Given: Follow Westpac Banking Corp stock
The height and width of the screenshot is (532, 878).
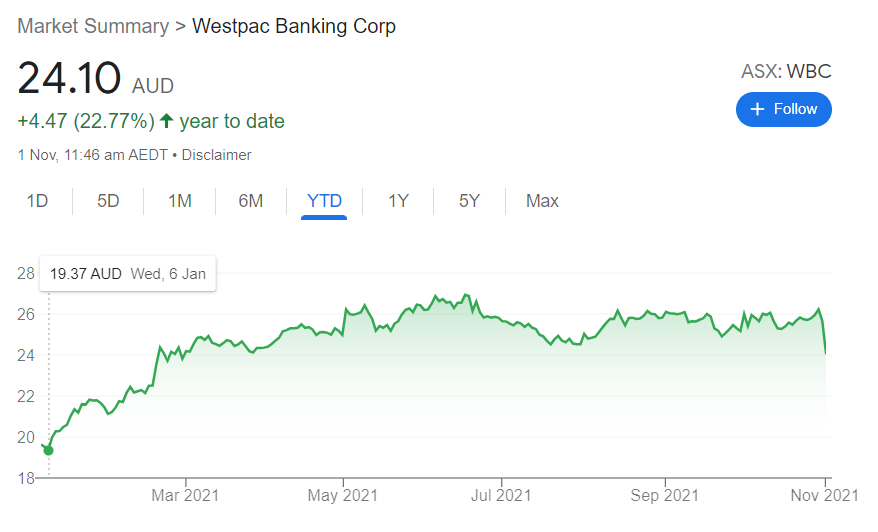Looking at the screenshot, I should point(783,109).
